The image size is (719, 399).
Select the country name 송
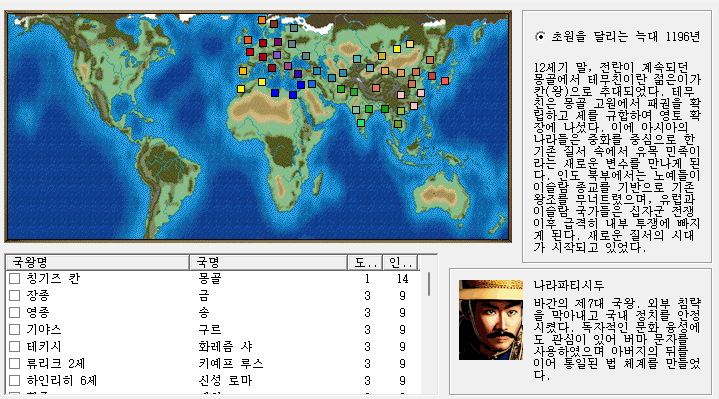[x=204, y=312]
